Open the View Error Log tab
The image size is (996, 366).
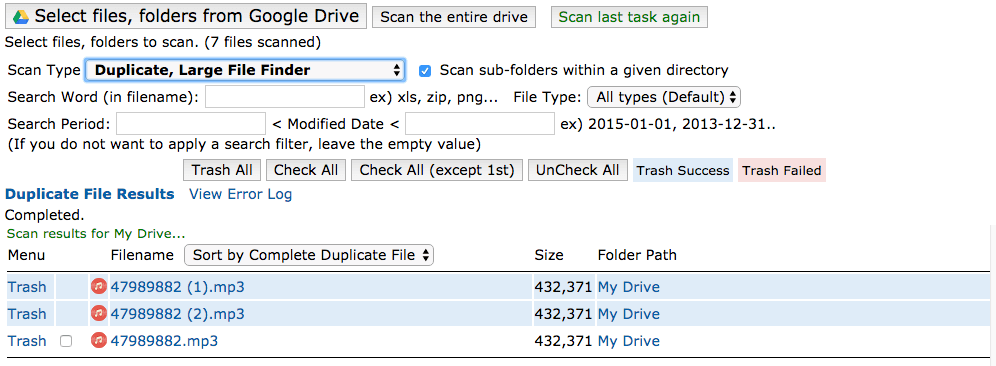pos(241,194)
